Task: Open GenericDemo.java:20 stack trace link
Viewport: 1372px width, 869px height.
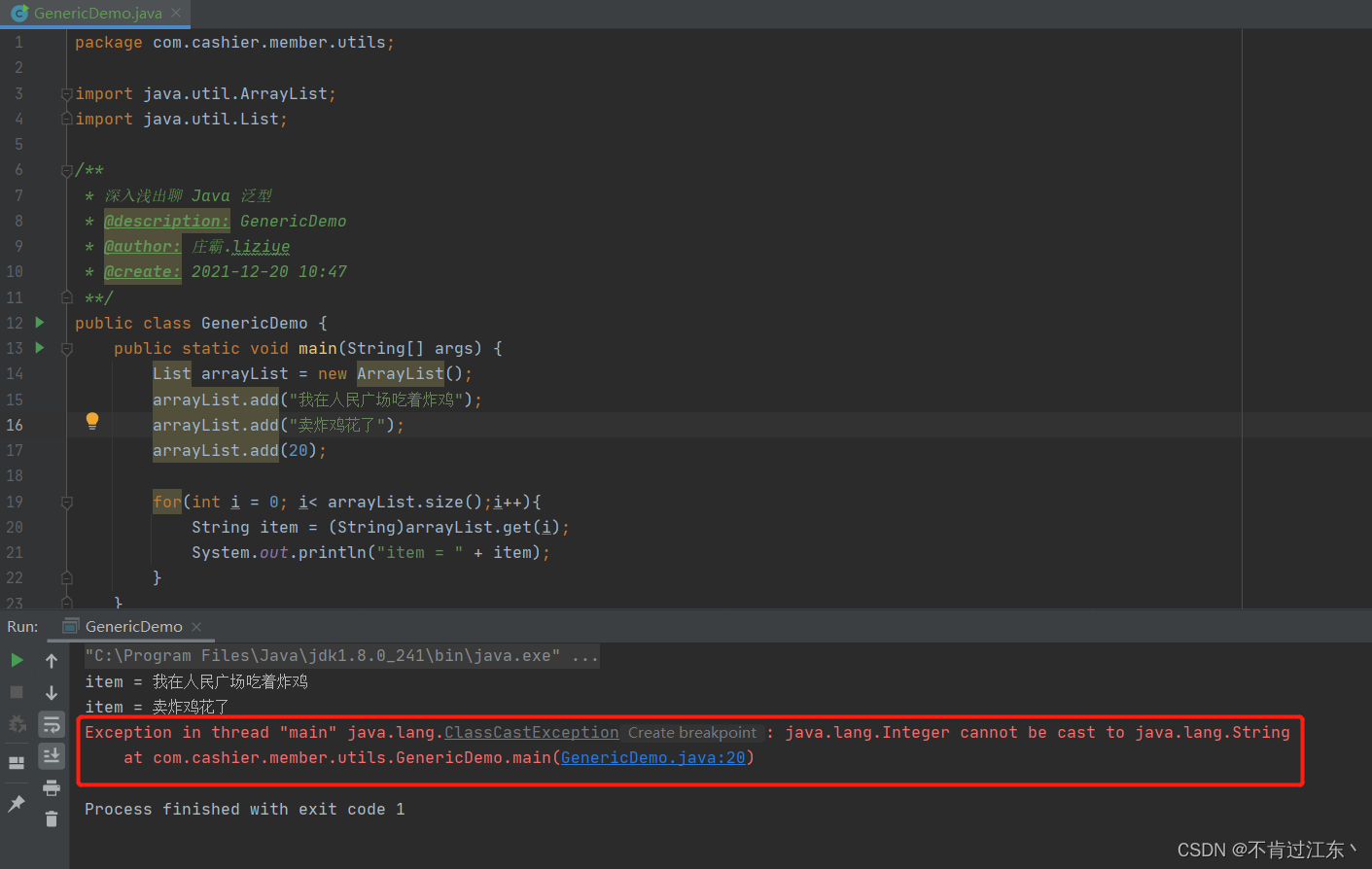Action: (x=653, y=757)
